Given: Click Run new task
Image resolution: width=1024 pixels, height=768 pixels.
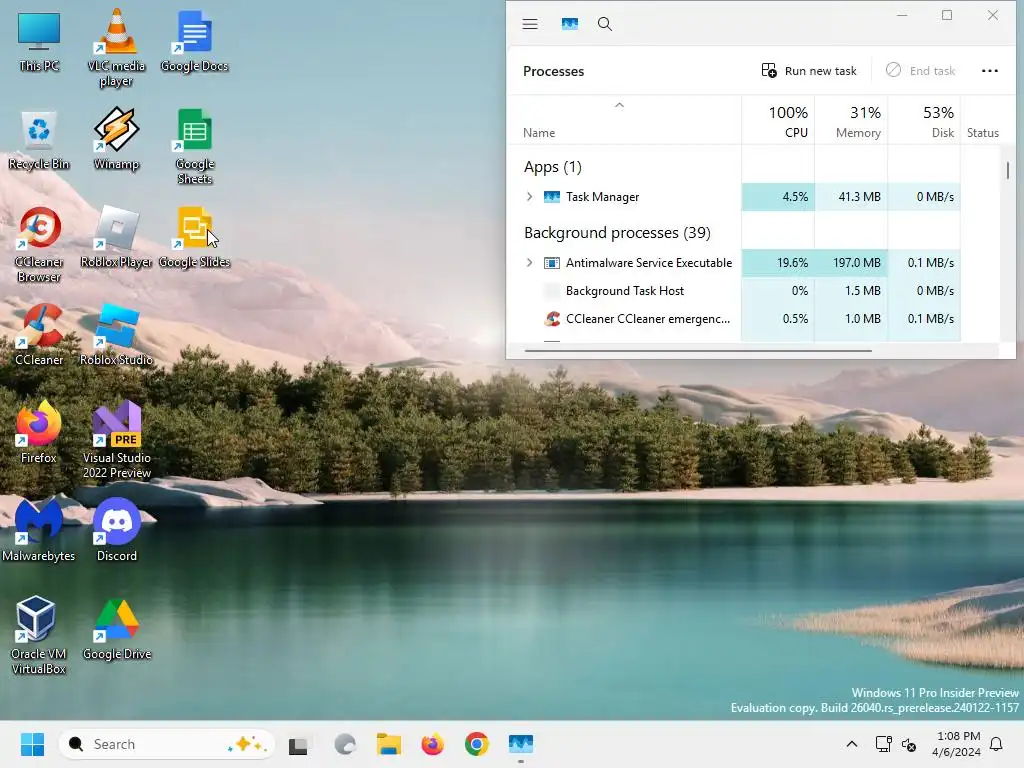Looking at the screenshot, I should (x=808, y=71).
